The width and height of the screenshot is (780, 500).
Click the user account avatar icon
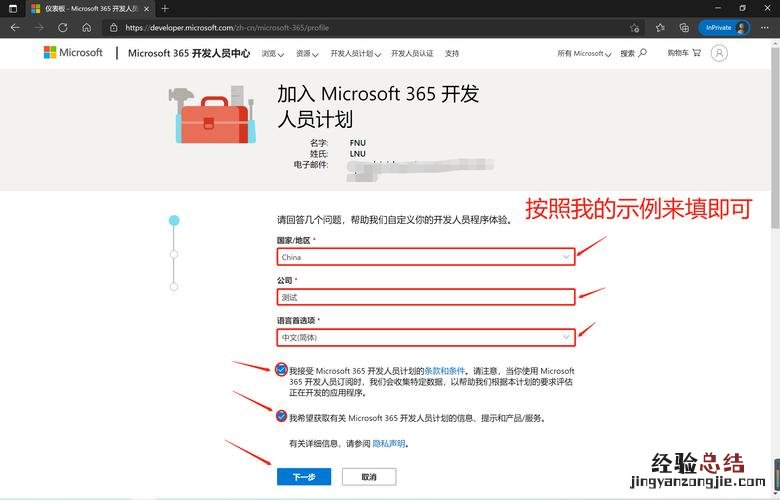(719, 53)
